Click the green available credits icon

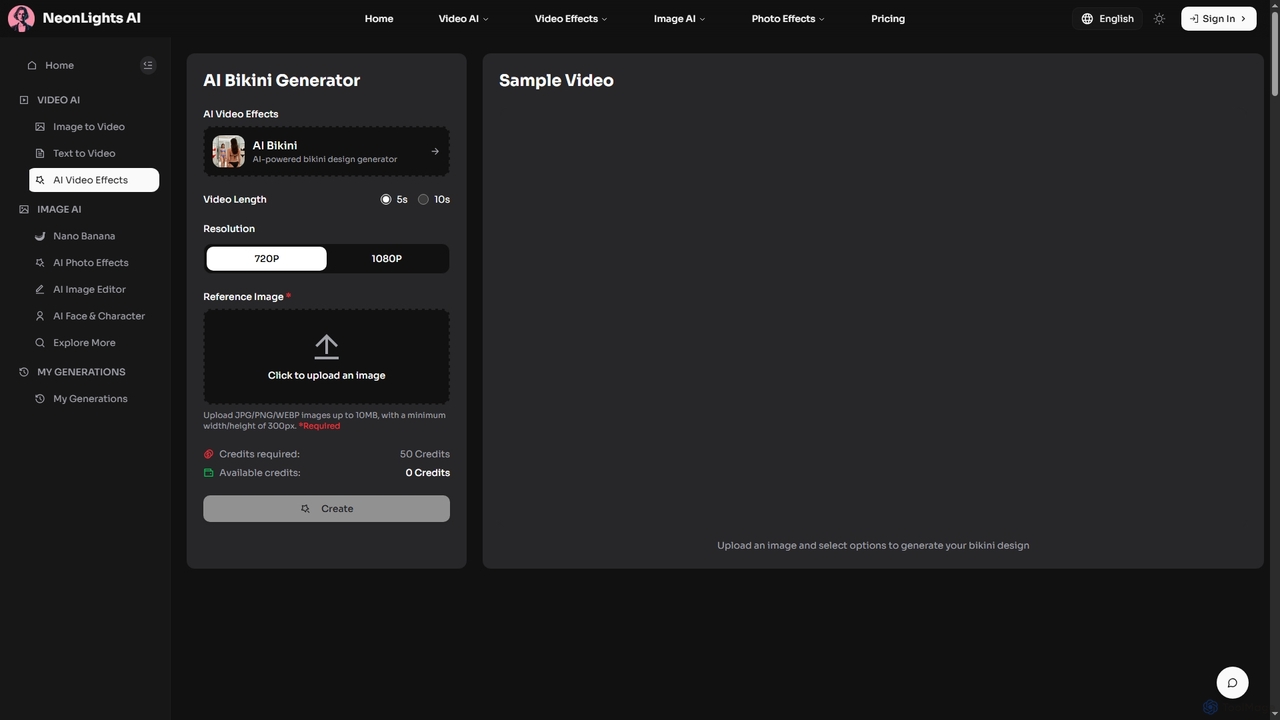point(209,473)
